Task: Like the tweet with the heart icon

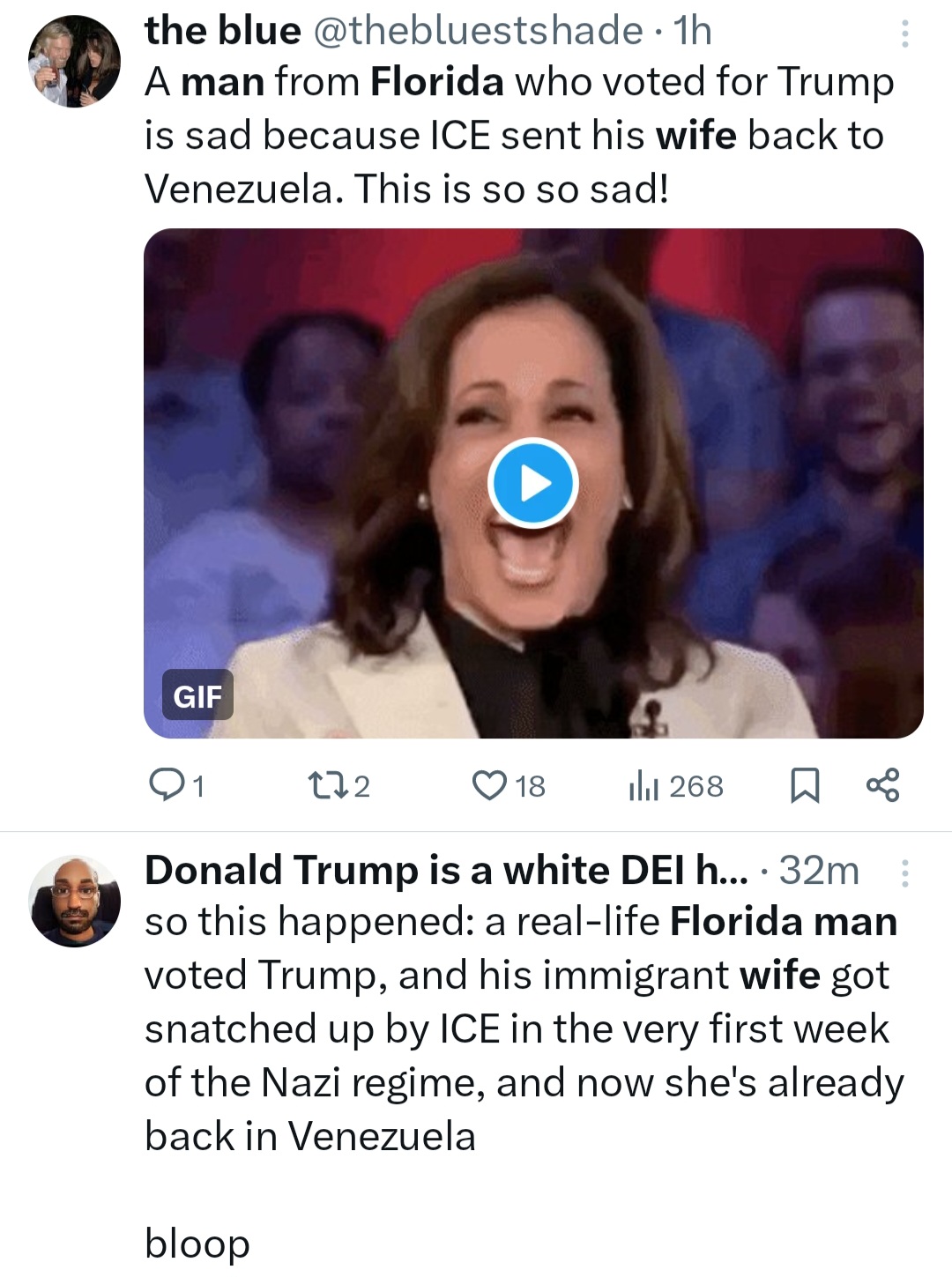Action: (x=489, y=784)
